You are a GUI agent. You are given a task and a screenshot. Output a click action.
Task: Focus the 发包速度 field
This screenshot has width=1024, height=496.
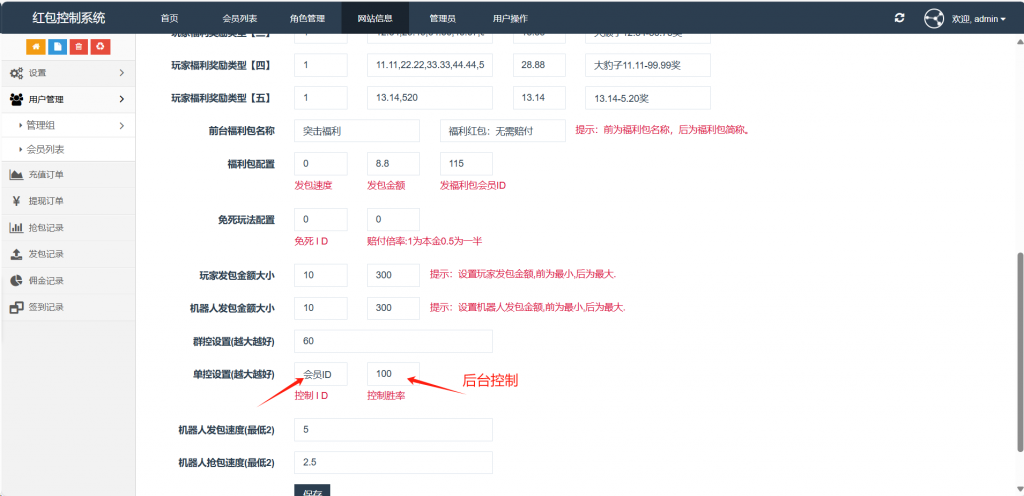pos(321,164)
